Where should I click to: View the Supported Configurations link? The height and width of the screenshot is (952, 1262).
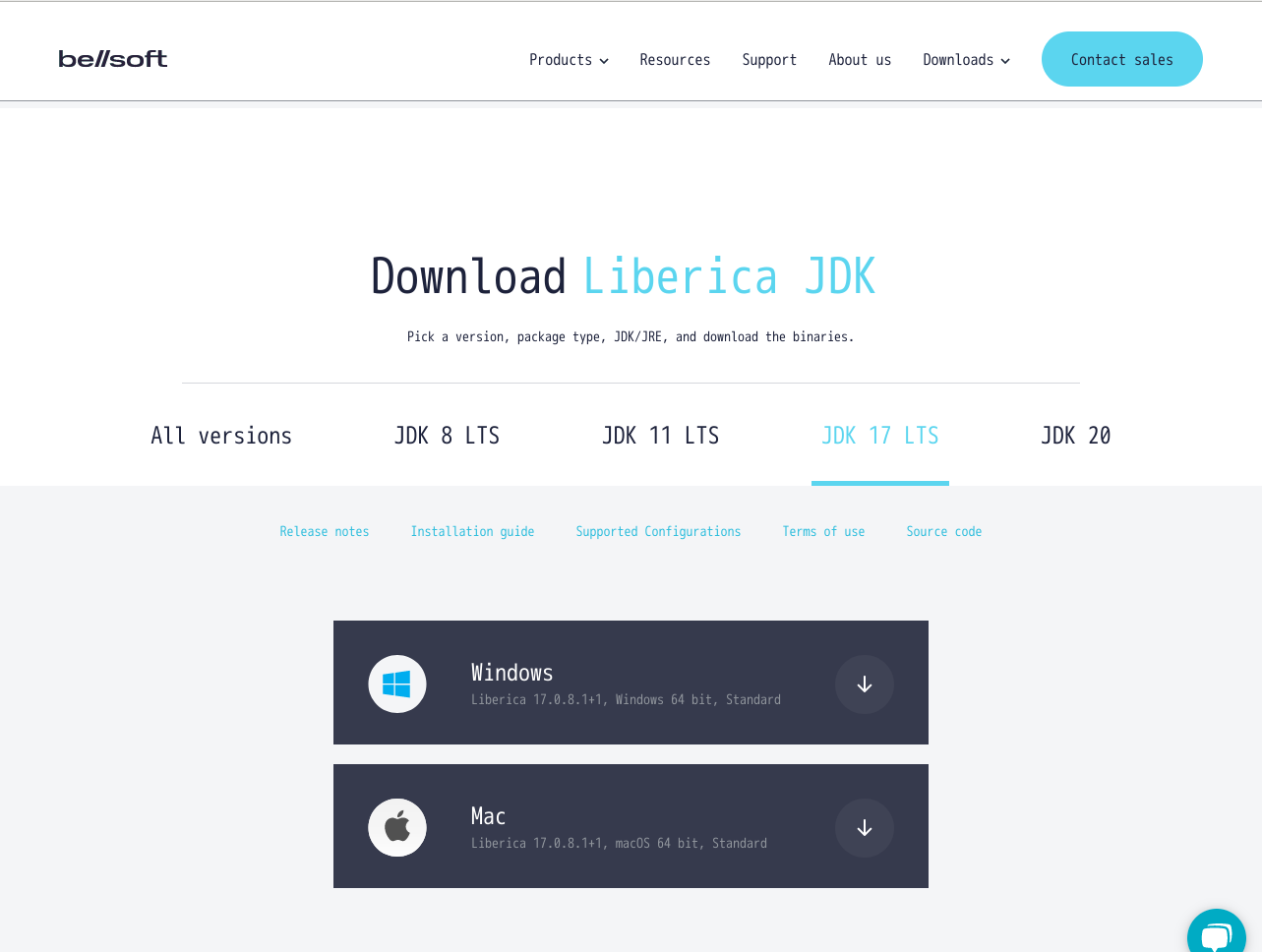click(x=658, y=531)
